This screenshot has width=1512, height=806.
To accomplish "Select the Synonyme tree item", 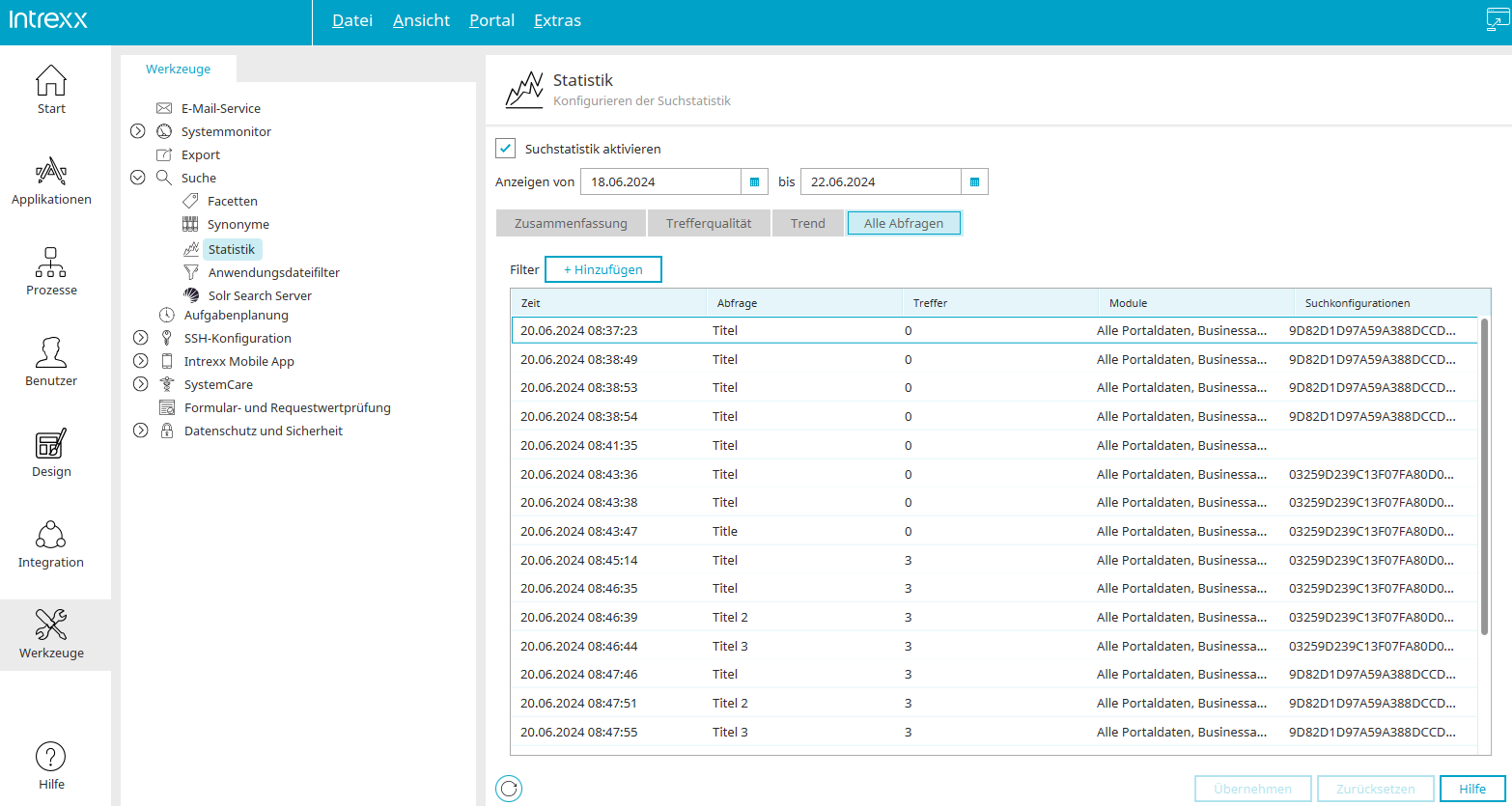I will point(238,224).
